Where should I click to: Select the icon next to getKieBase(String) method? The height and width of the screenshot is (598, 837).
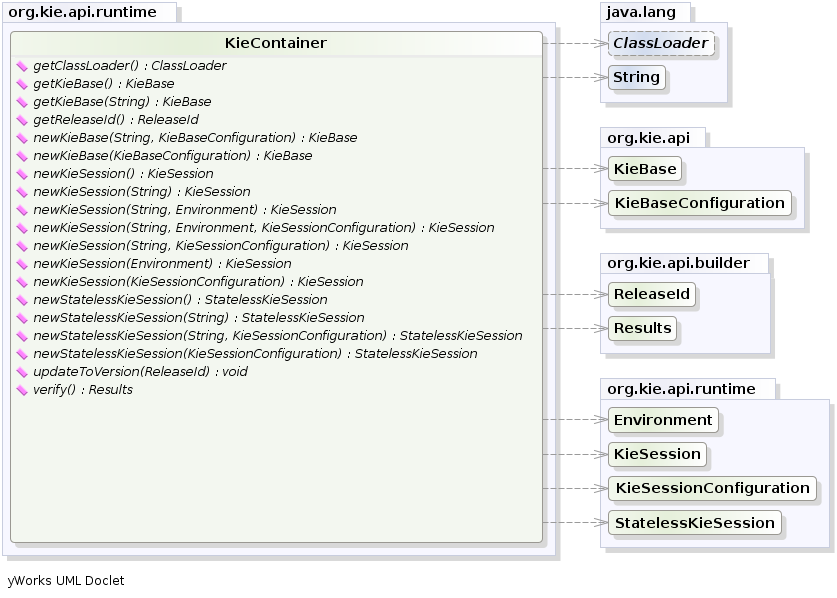[x=24, y=101]
